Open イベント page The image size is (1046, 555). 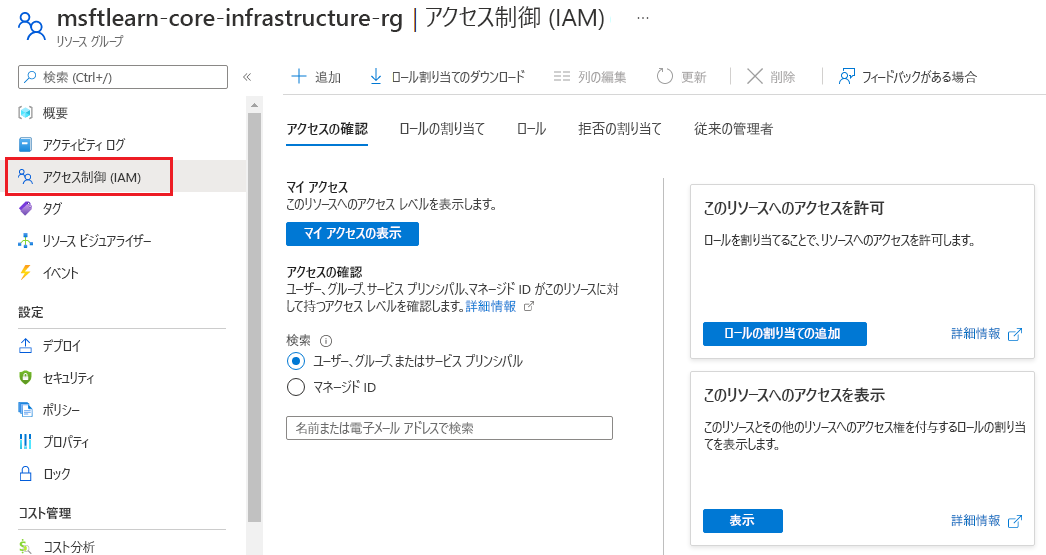[x=61, y=272]
